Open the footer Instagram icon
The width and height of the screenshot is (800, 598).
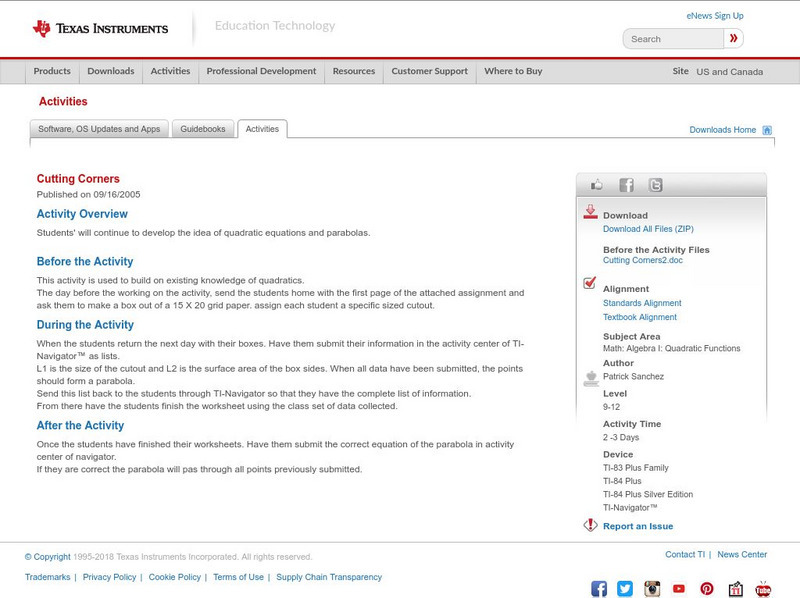(652, 589)
